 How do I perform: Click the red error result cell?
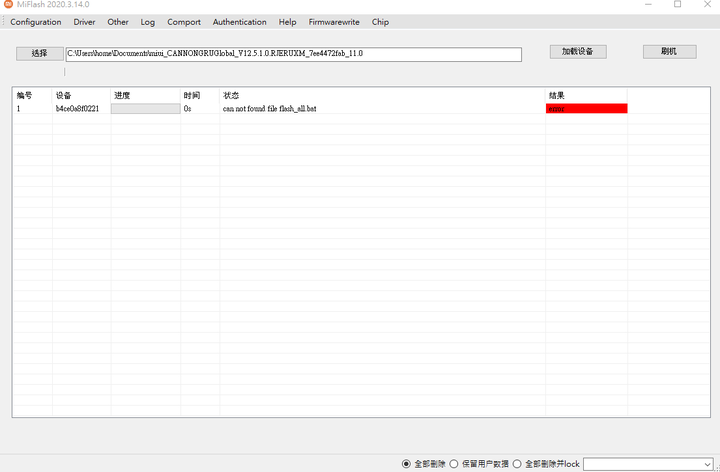[586, 108]
